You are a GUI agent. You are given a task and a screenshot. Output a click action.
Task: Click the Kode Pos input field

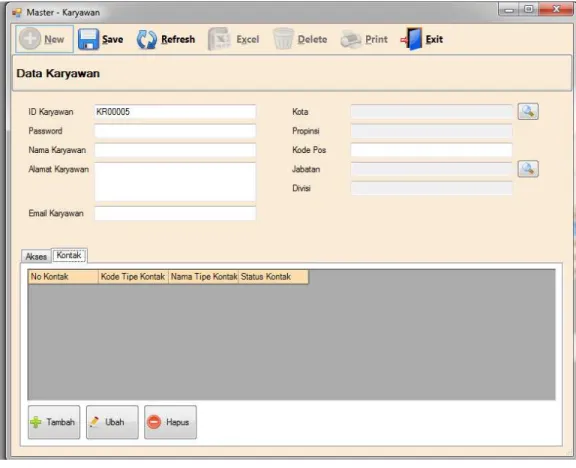point(431,150)
